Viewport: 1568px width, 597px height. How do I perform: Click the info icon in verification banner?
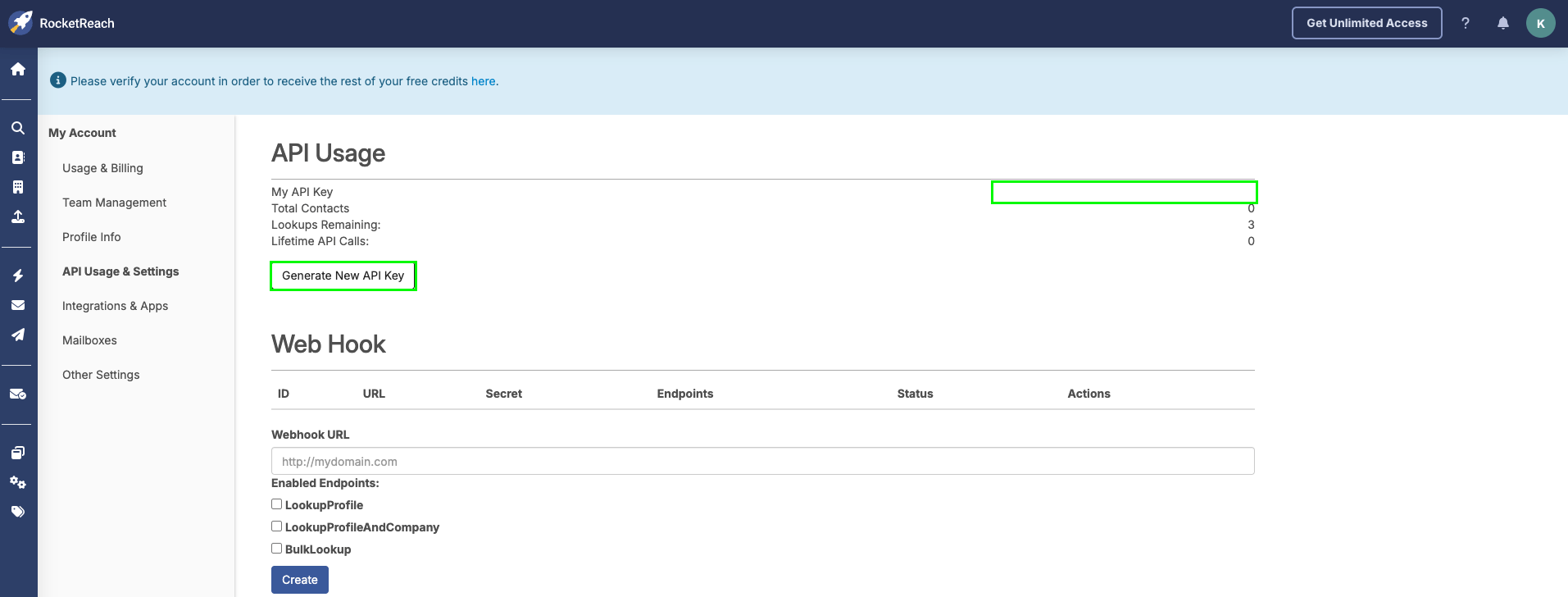[x=58, y=80]
